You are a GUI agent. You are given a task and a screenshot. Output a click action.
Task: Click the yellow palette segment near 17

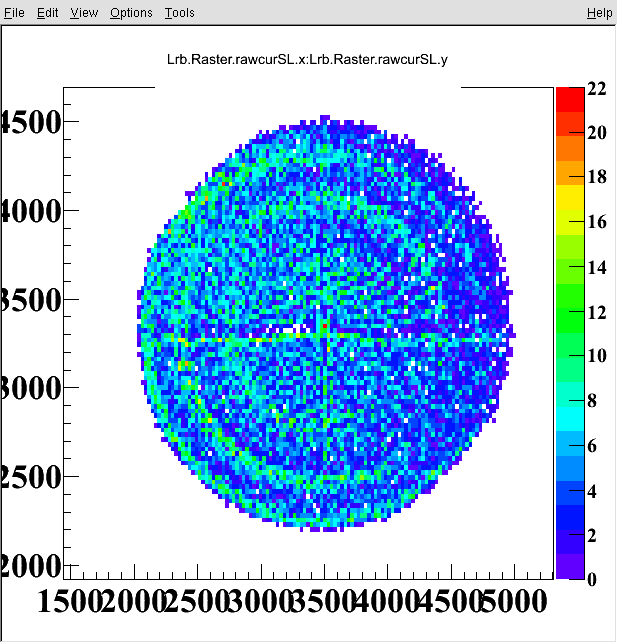tap(570, 198)
